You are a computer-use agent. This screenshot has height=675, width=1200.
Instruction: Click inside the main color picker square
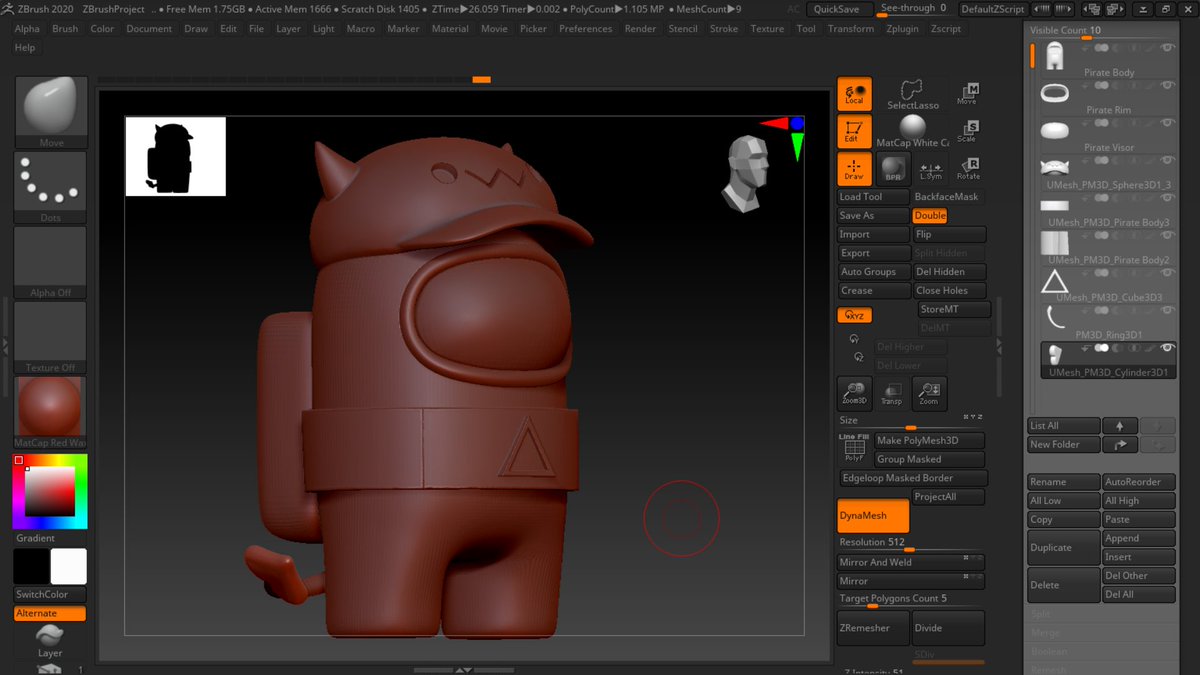(50, 491)
